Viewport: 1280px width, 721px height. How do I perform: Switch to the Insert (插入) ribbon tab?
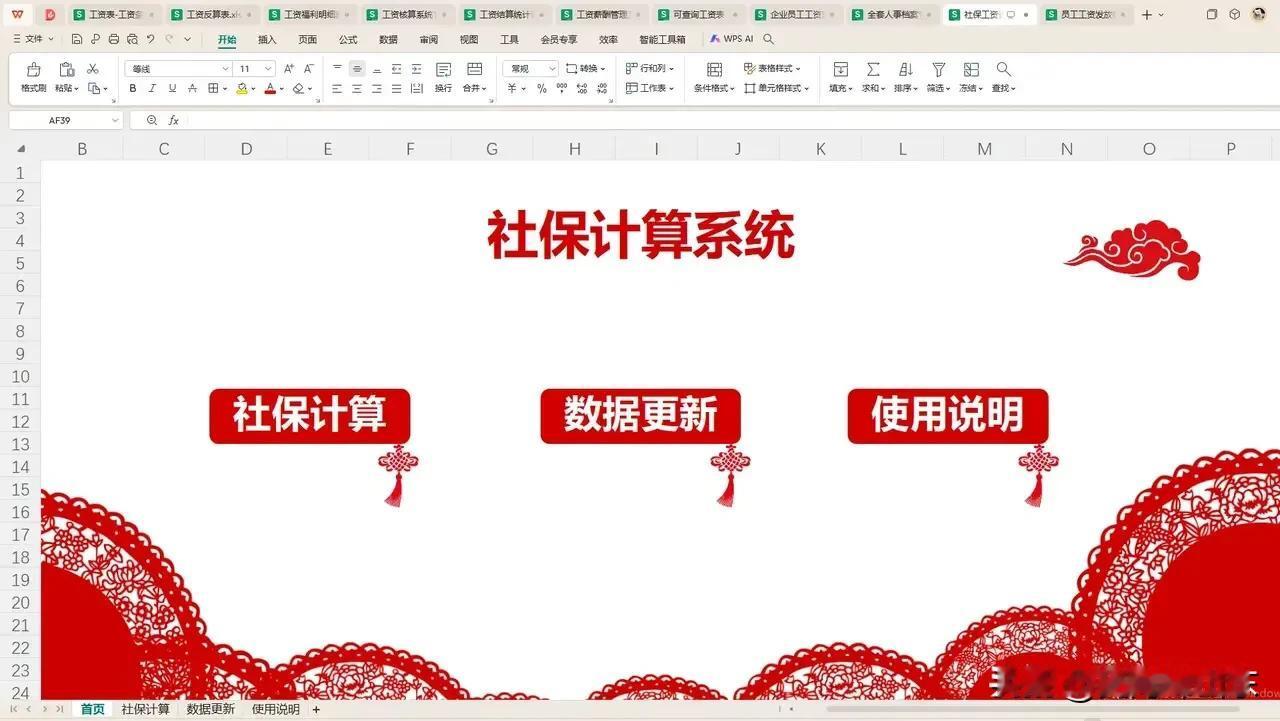coord(267,40)
